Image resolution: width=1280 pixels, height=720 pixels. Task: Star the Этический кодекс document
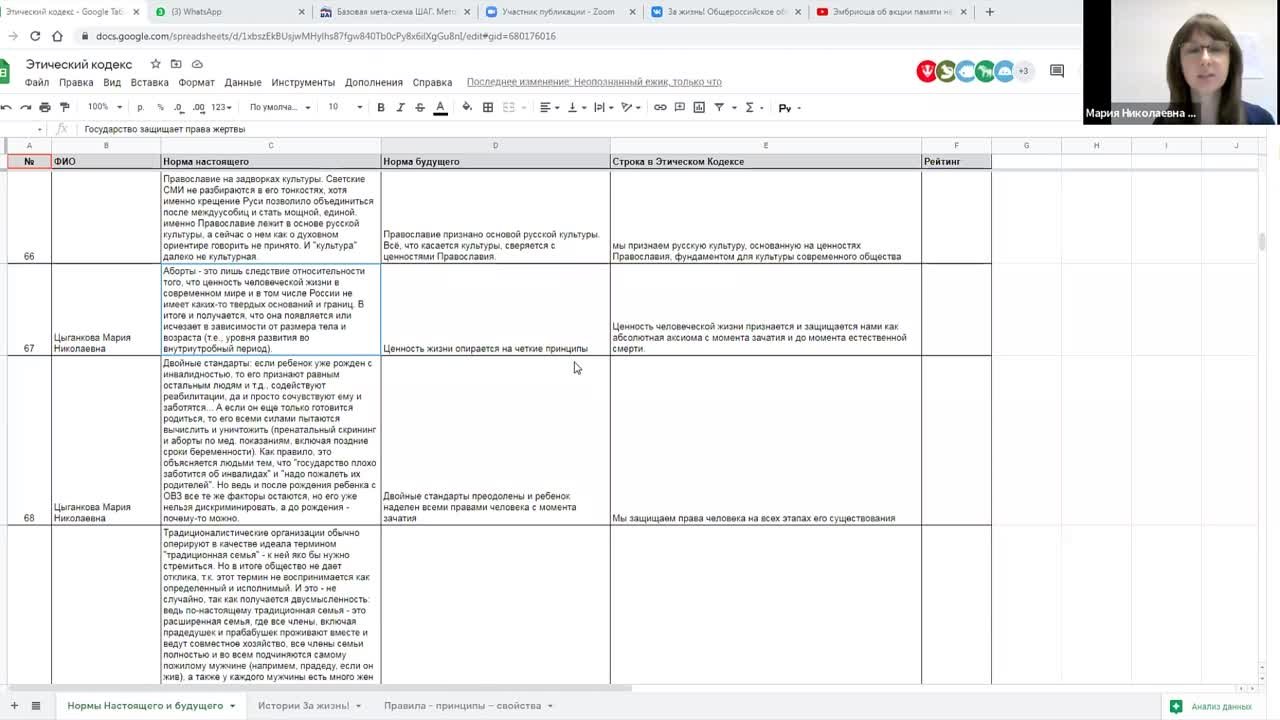155,64
